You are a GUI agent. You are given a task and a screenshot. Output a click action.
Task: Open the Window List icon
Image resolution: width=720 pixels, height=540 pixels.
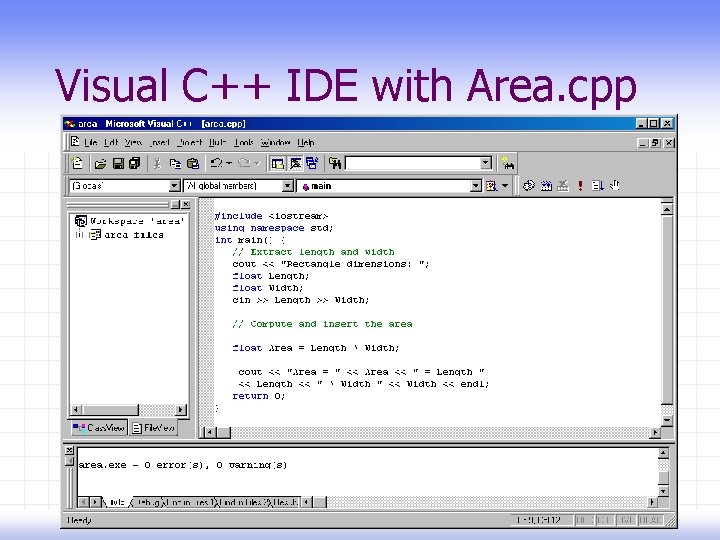click(x=312, y=163)
